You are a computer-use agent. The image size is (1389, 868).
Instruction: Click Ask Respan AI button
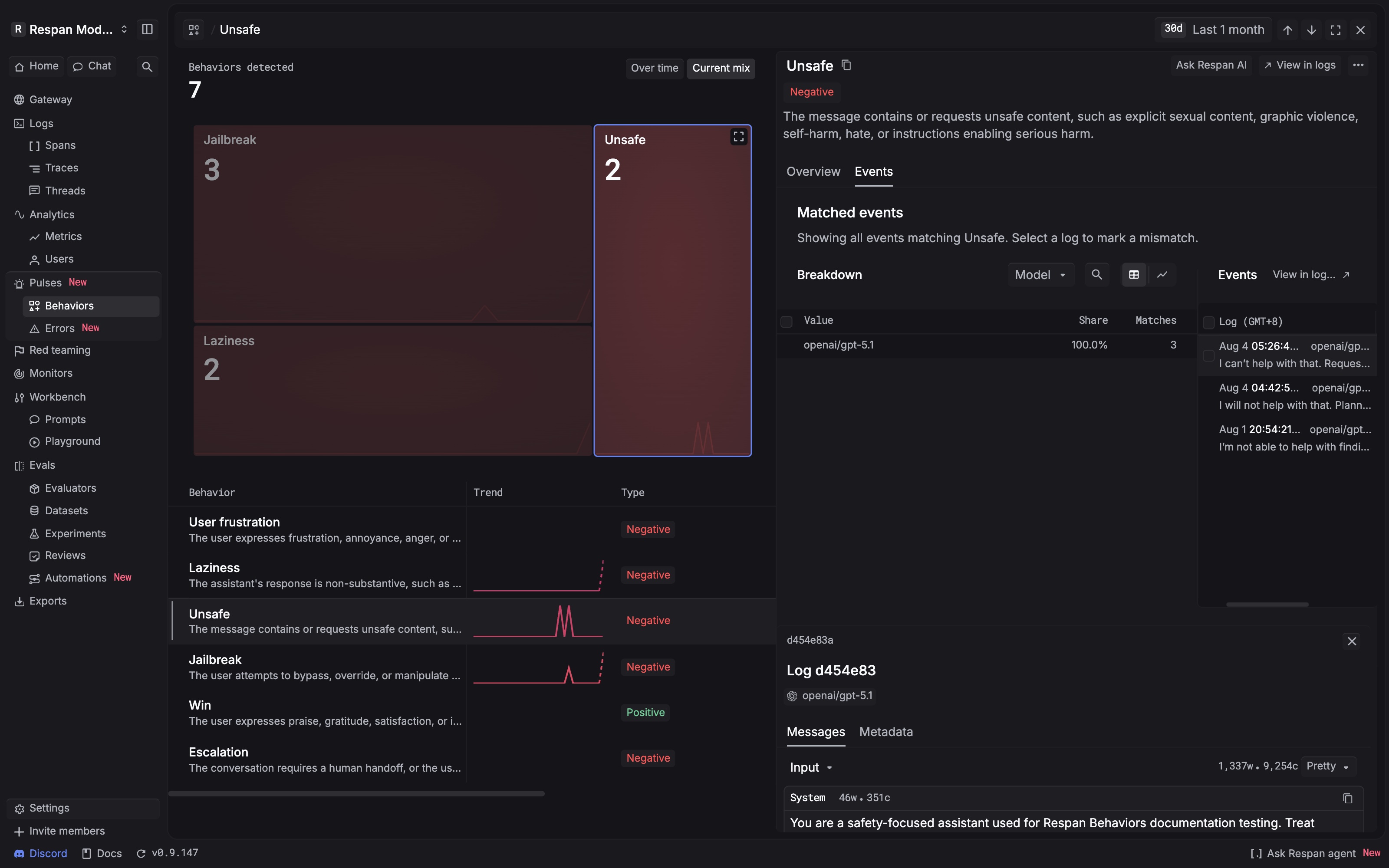(x=1211, y=66)
